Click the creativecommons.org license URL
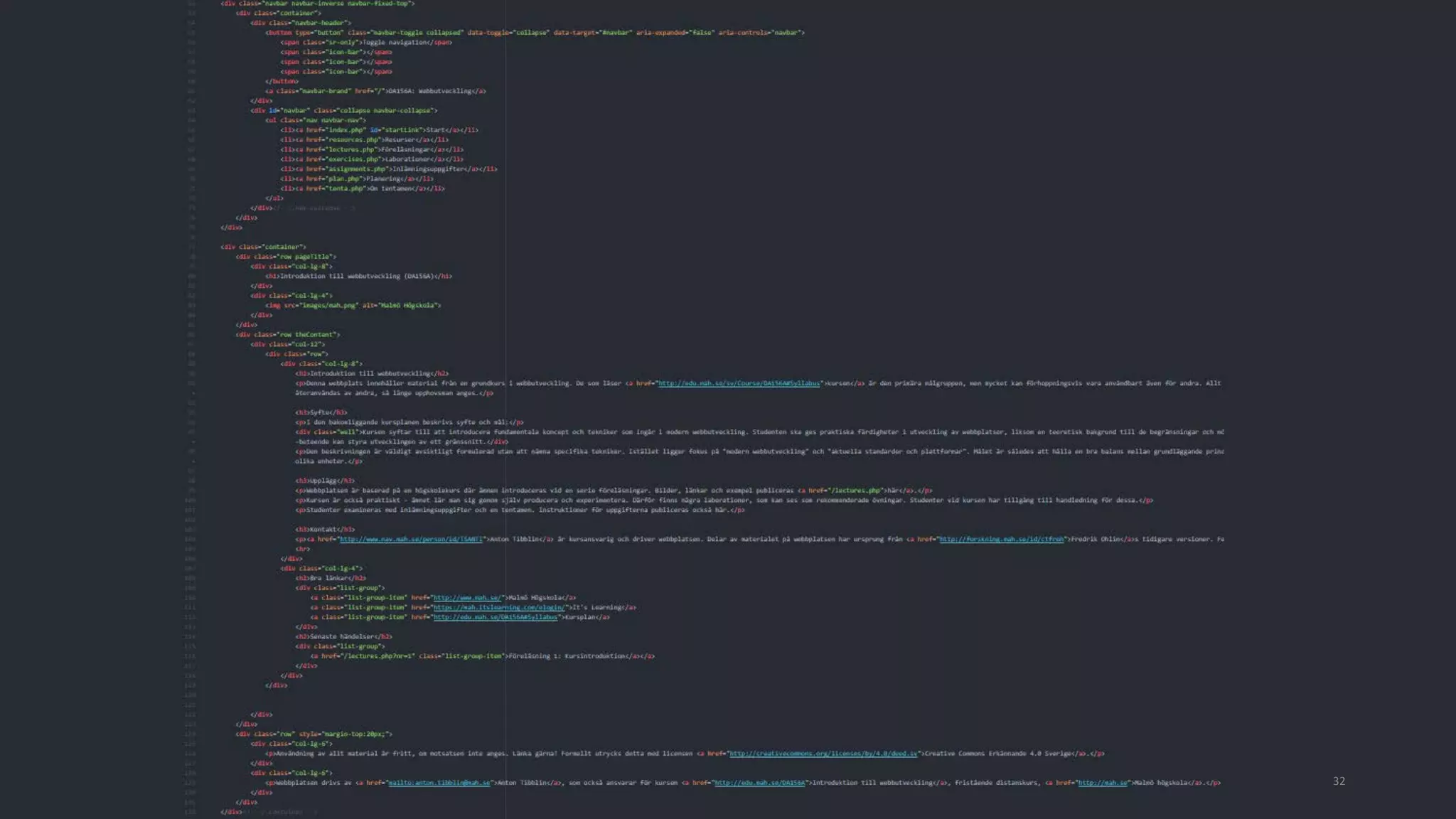This screenshot has height=819, width=1456. tap(823, 754)
